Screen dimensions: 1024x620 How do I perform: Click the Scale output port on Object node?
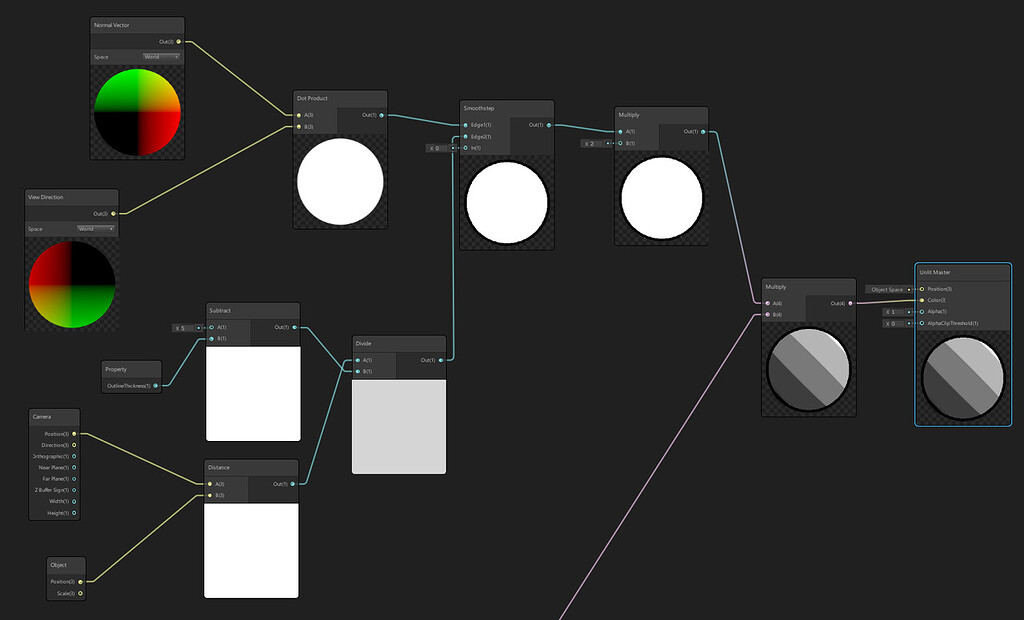coord(79,593)
